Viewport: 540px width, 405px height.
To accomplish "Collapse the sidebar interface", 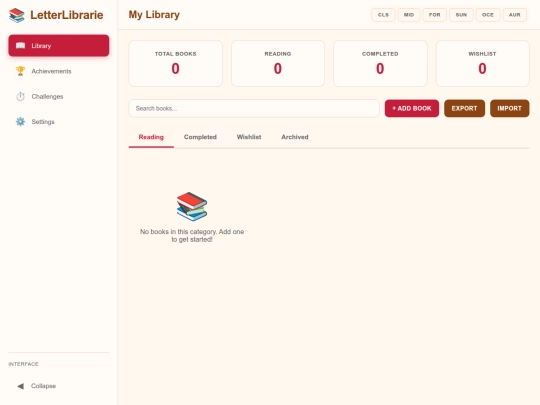I will [x=59, y=386].
